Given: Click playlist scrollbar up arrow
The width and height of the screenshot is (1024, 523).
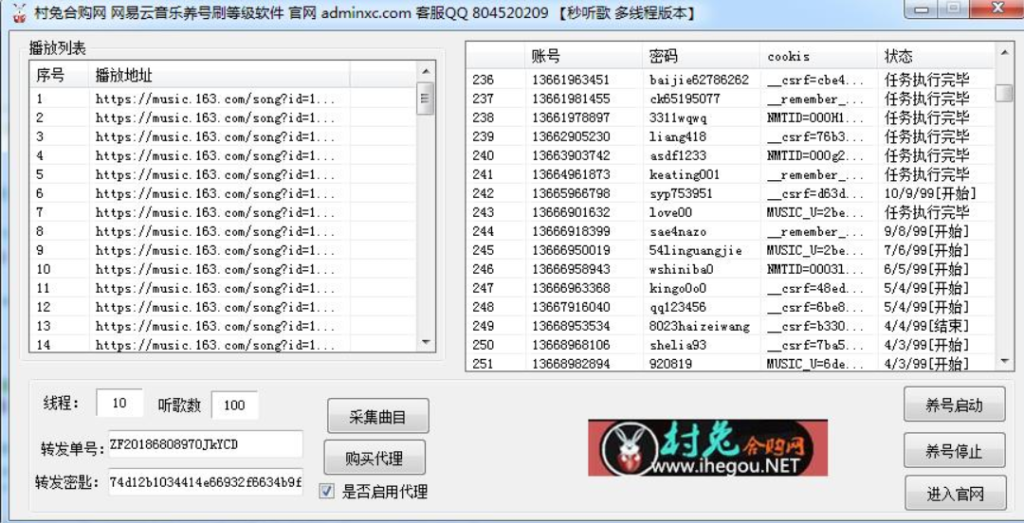Looking at the screenshot, I should [426, 71].
